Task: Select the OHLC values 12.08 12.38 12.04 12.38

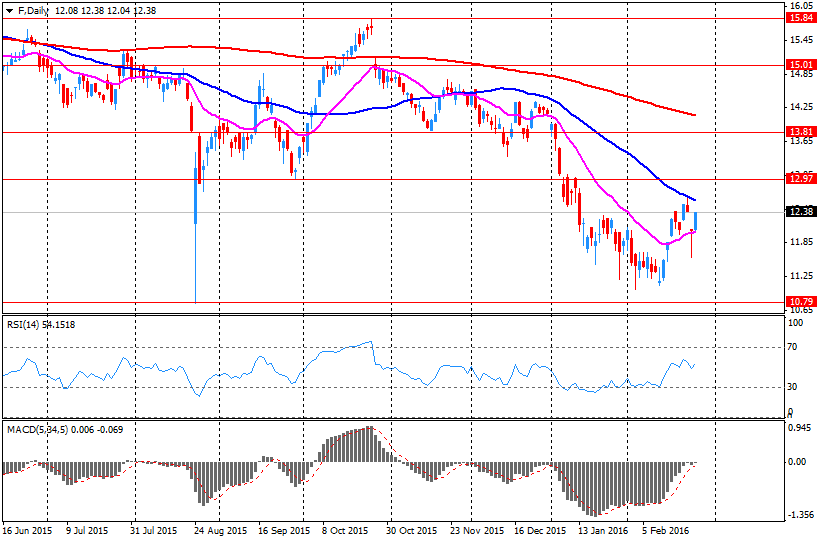Action: coord(105,11)
